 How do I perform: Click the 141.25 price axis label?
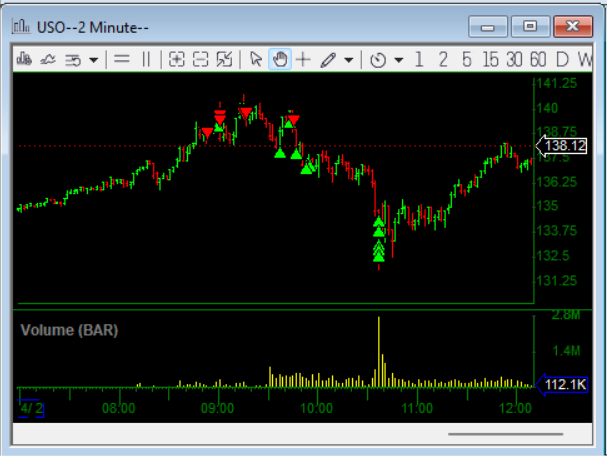[557, 83]
